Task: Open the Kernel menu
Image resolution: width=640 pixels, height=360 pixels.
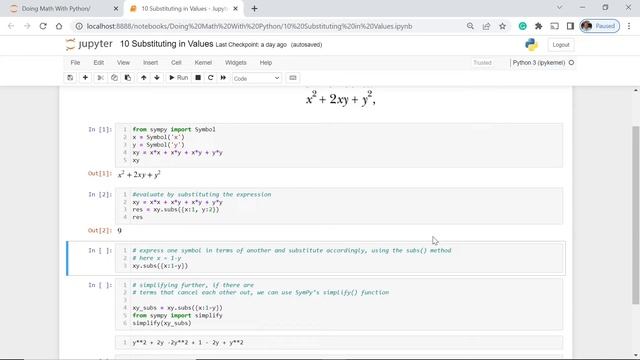Action: [x=203, y=62]
